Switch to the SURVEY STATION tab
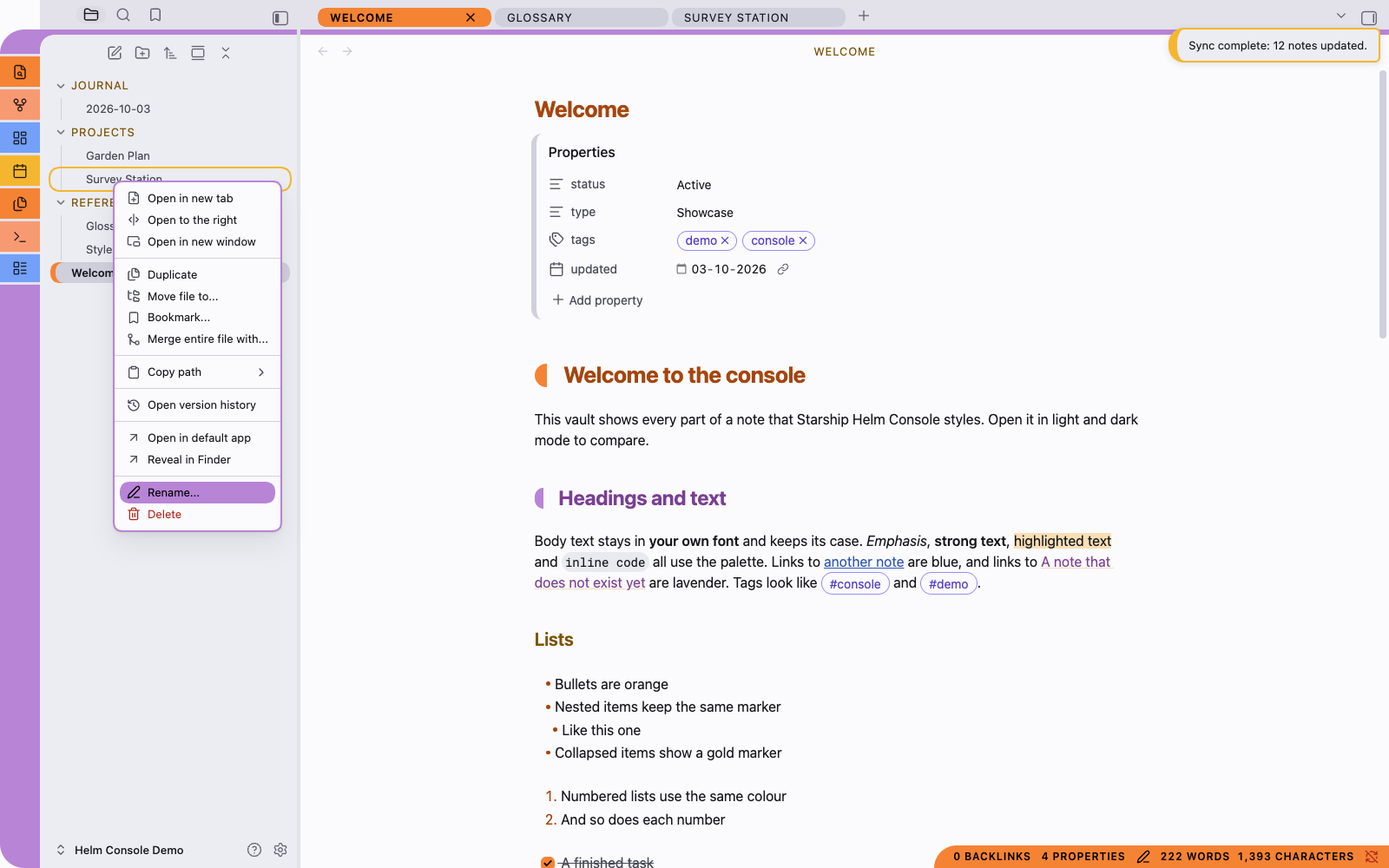The width and height of the screenshot is (1389, 868). (758, 17)
